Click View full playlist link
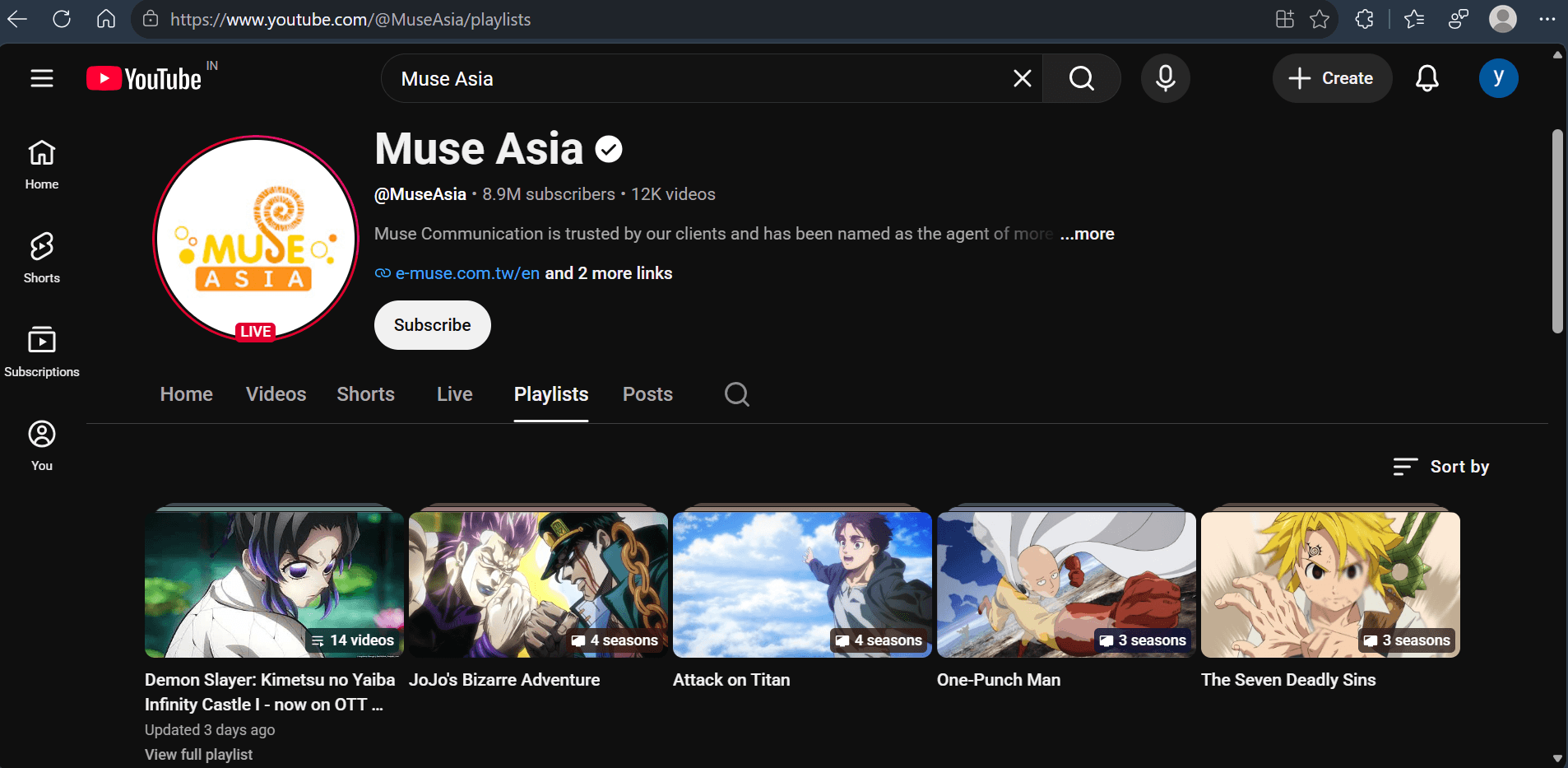The height and width of the screenshot is (768, 1568). (199, 755)
